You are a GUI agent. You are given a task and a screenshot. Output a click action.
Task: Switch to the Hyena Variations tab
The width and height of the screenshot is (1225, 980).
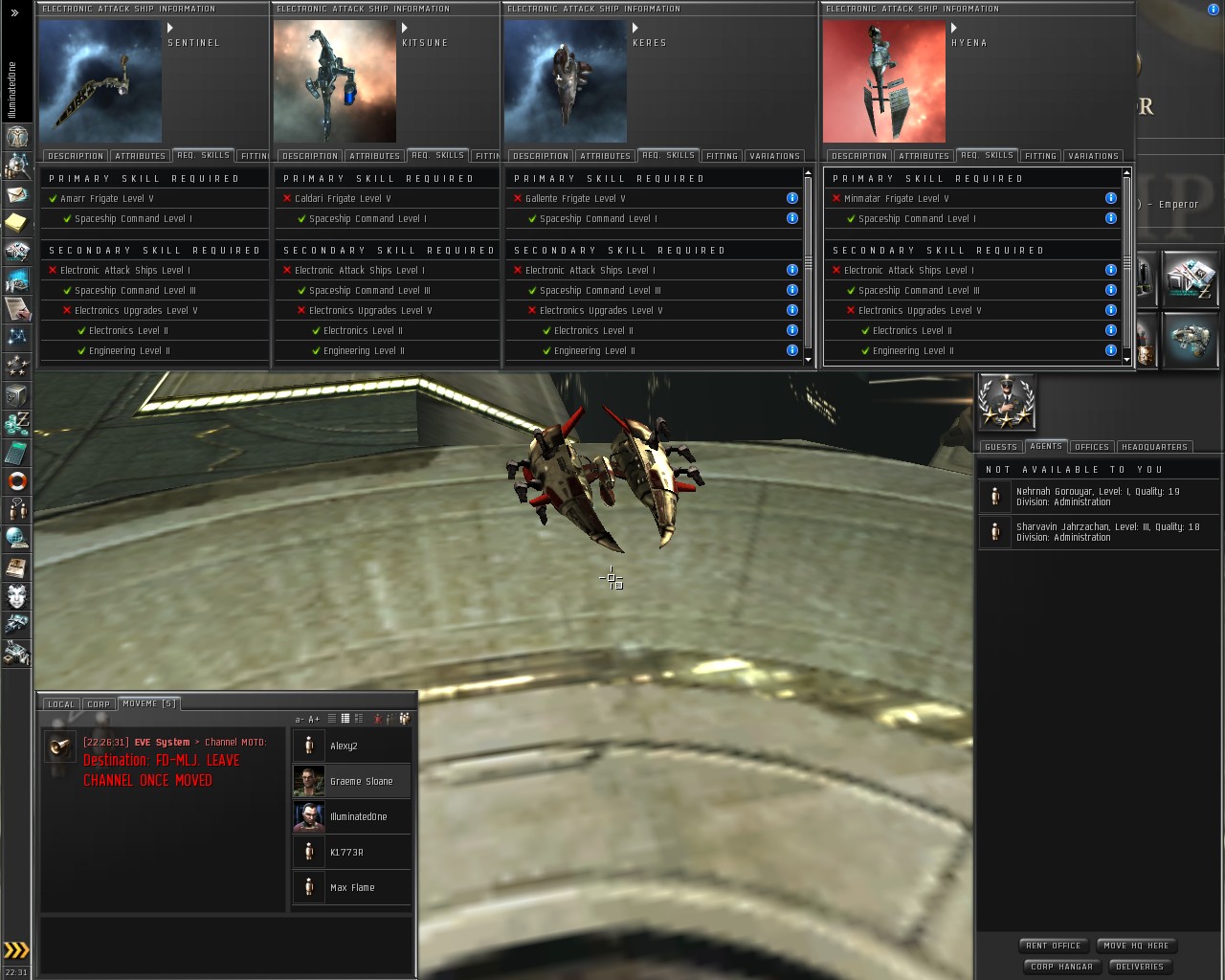[1093, 156]
